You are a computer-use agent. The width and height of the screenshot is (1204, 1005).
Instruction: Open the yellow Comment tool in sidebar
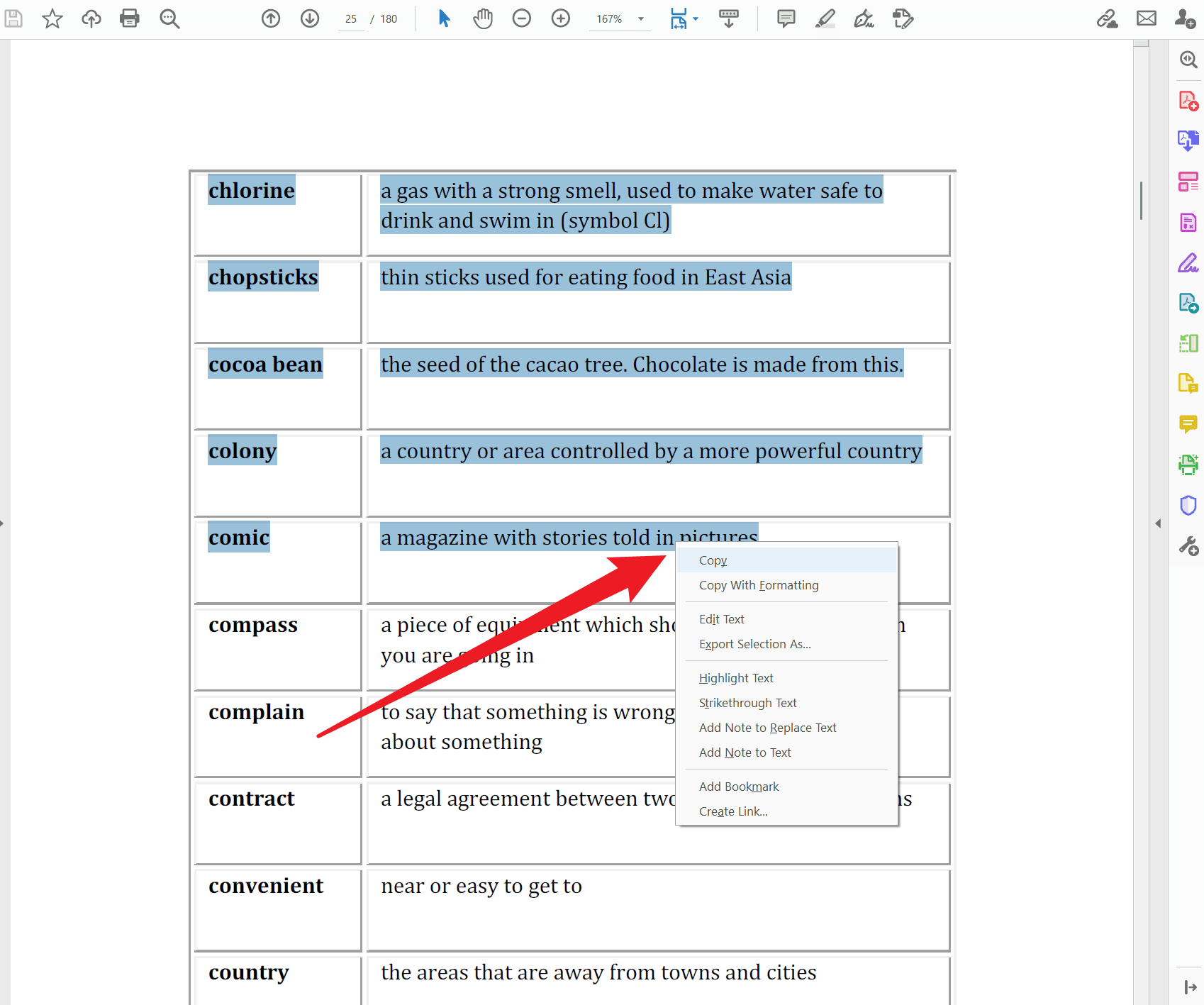pyautogui.click(x=1188, y=424)
